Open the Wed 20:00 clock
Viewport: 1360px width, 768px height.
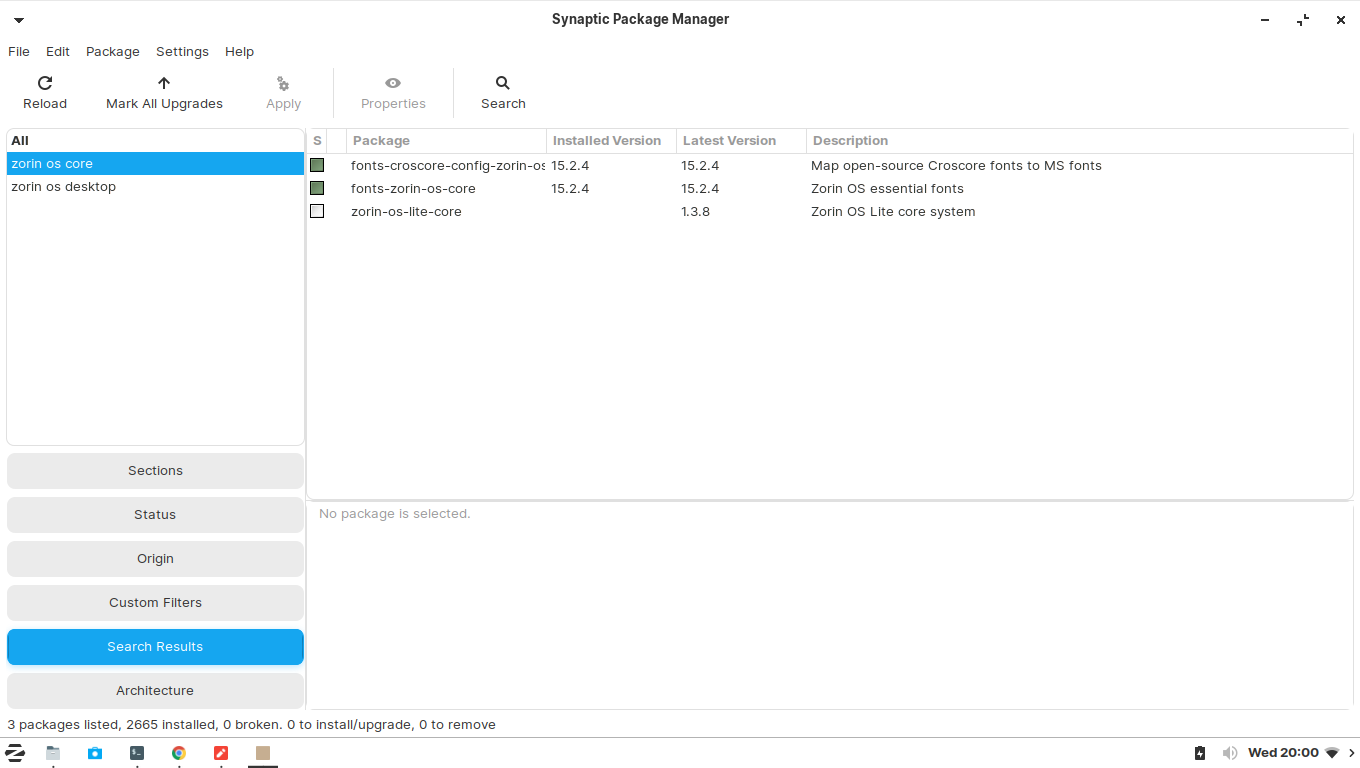click(x=1283, y=753)
